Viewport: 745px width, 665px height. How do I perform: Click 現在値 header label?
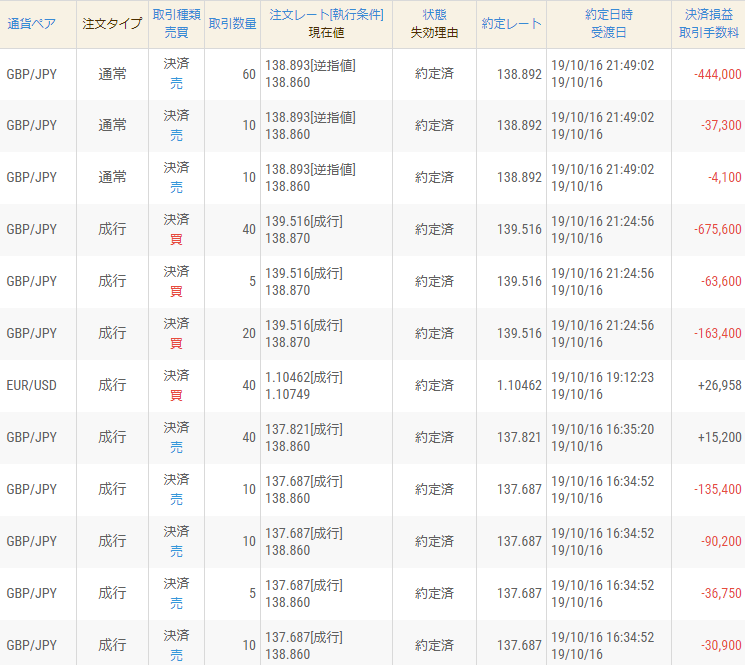326,33
